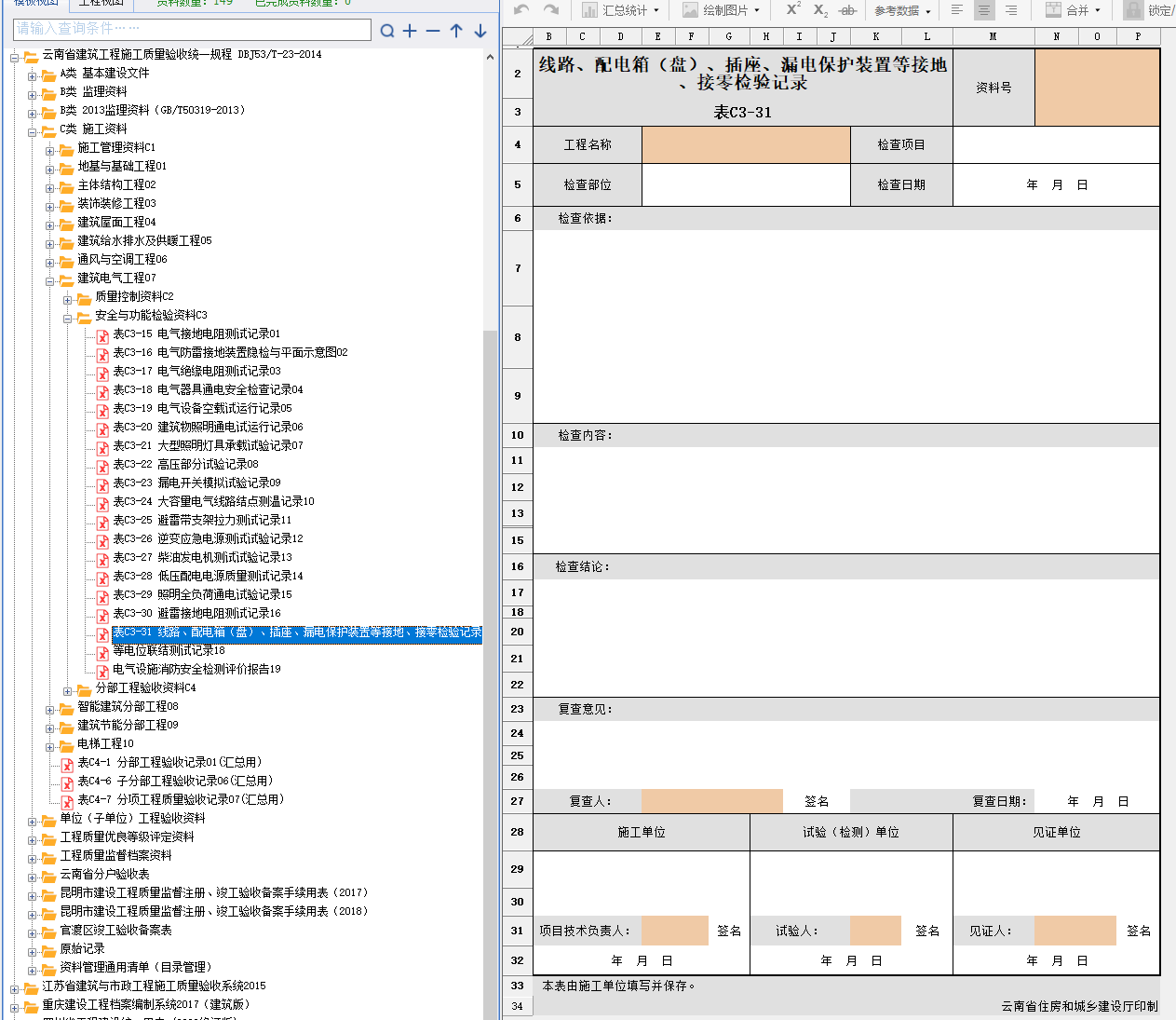Click 江苏省建筑与市政工程施工质量验收系统2015 node
Screen dimensions: 1176x1020
(154, 986)
